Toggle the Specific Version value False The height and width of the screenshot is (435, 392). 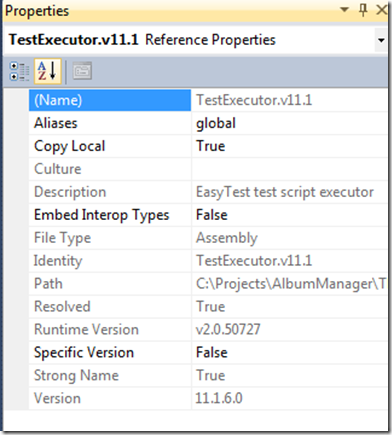point(289,353)
